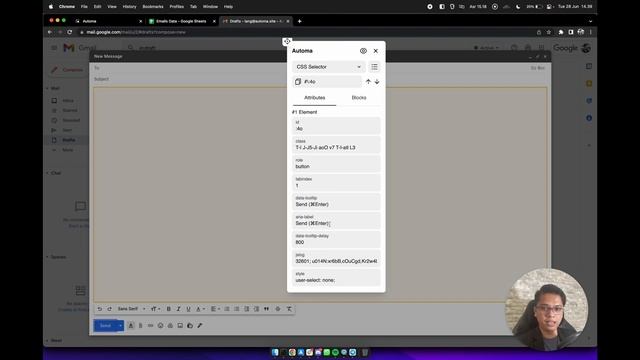Screen dimensions: 640x360
Task: Toggle confidential mode icon
Action: click(x=190, y=326)
